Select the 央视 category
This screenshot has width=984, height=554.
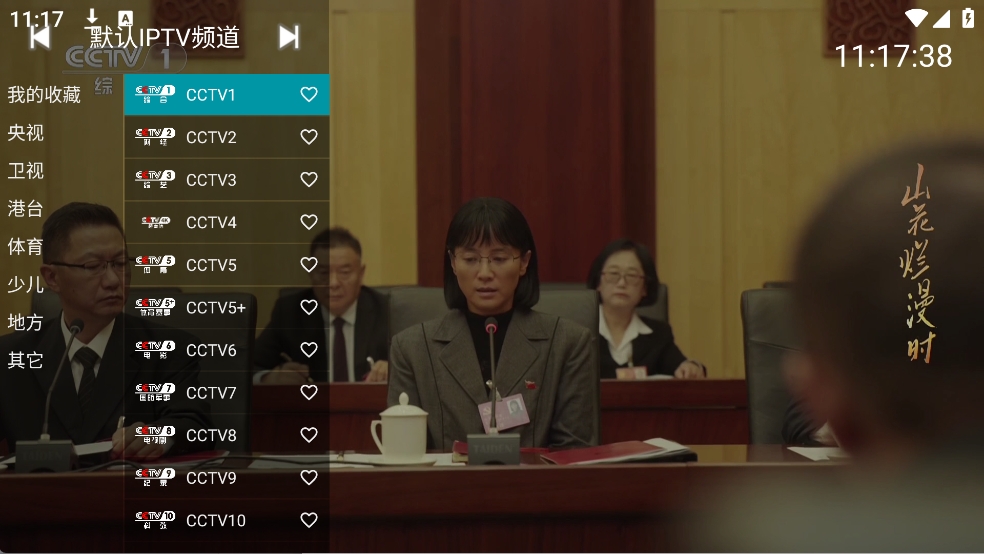click(x=26, y=132)
